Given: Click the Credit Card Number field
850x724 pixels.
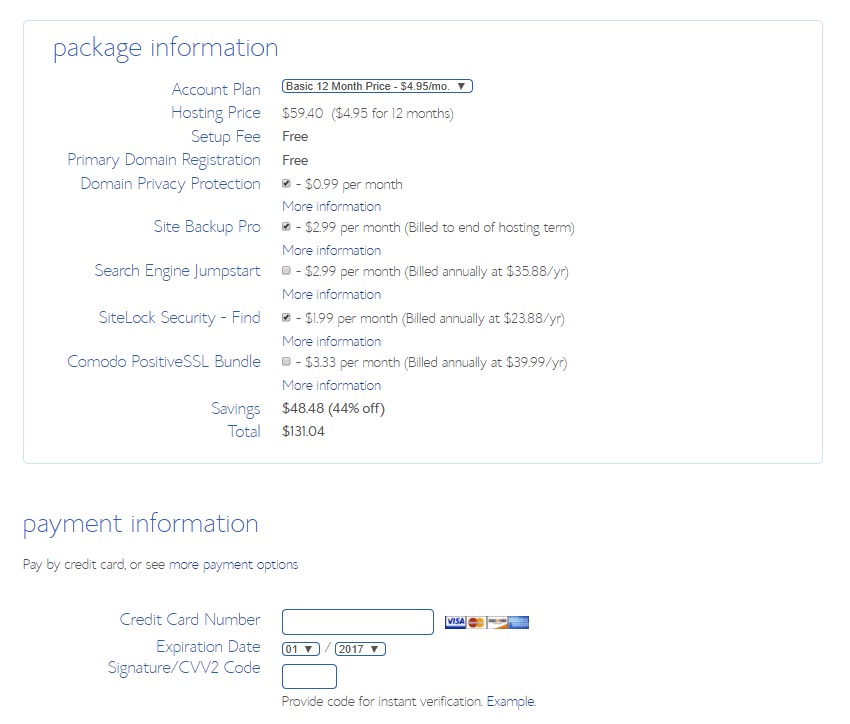Looking at the screenshot, I should point(357,621).
